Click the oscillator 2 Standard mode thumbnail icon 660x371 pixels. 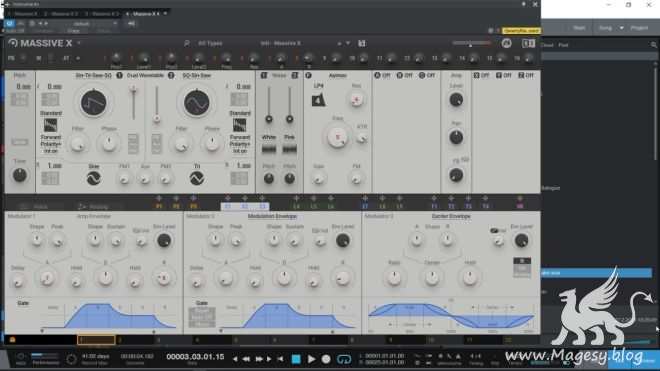click(x=240, y=125)
